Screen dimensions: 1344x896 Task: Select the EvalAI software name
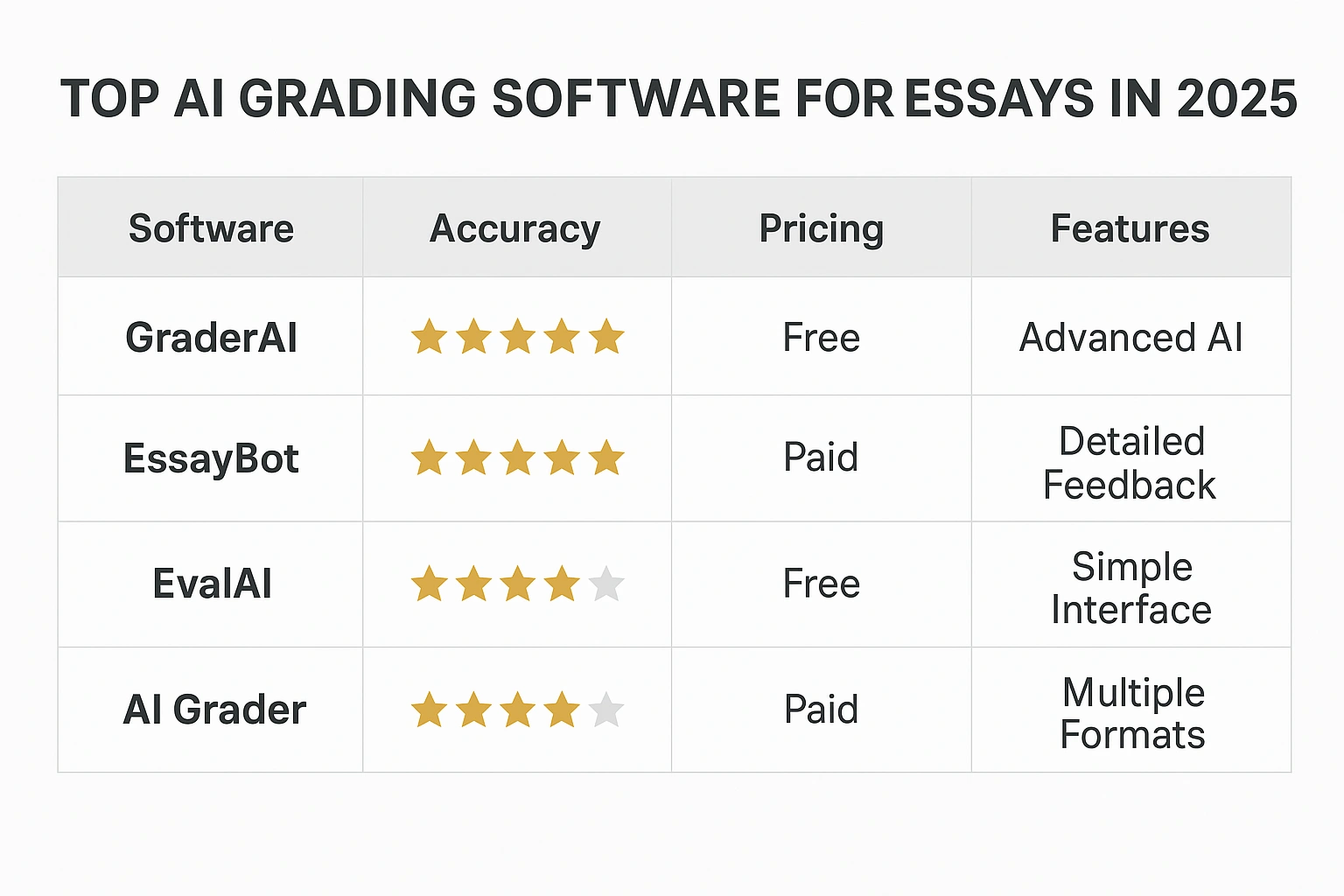(x=212, y=584)
